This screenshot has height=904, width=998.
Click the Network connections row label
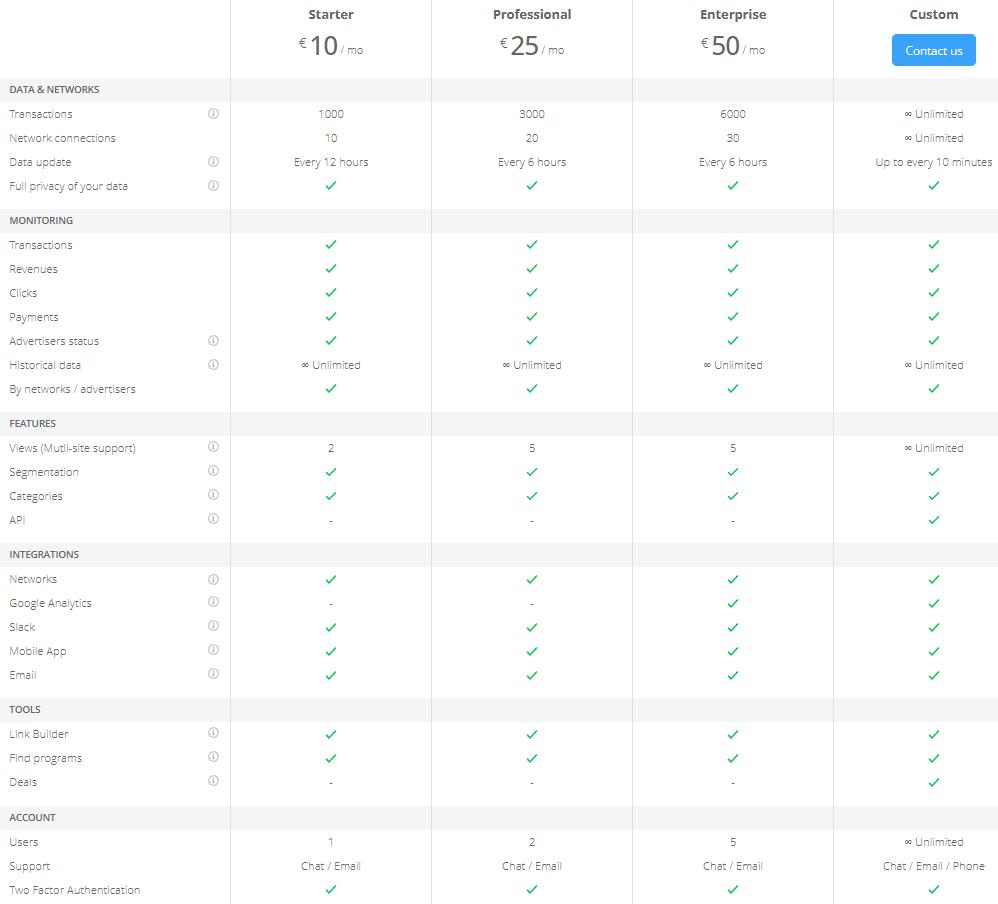point(62,138)
